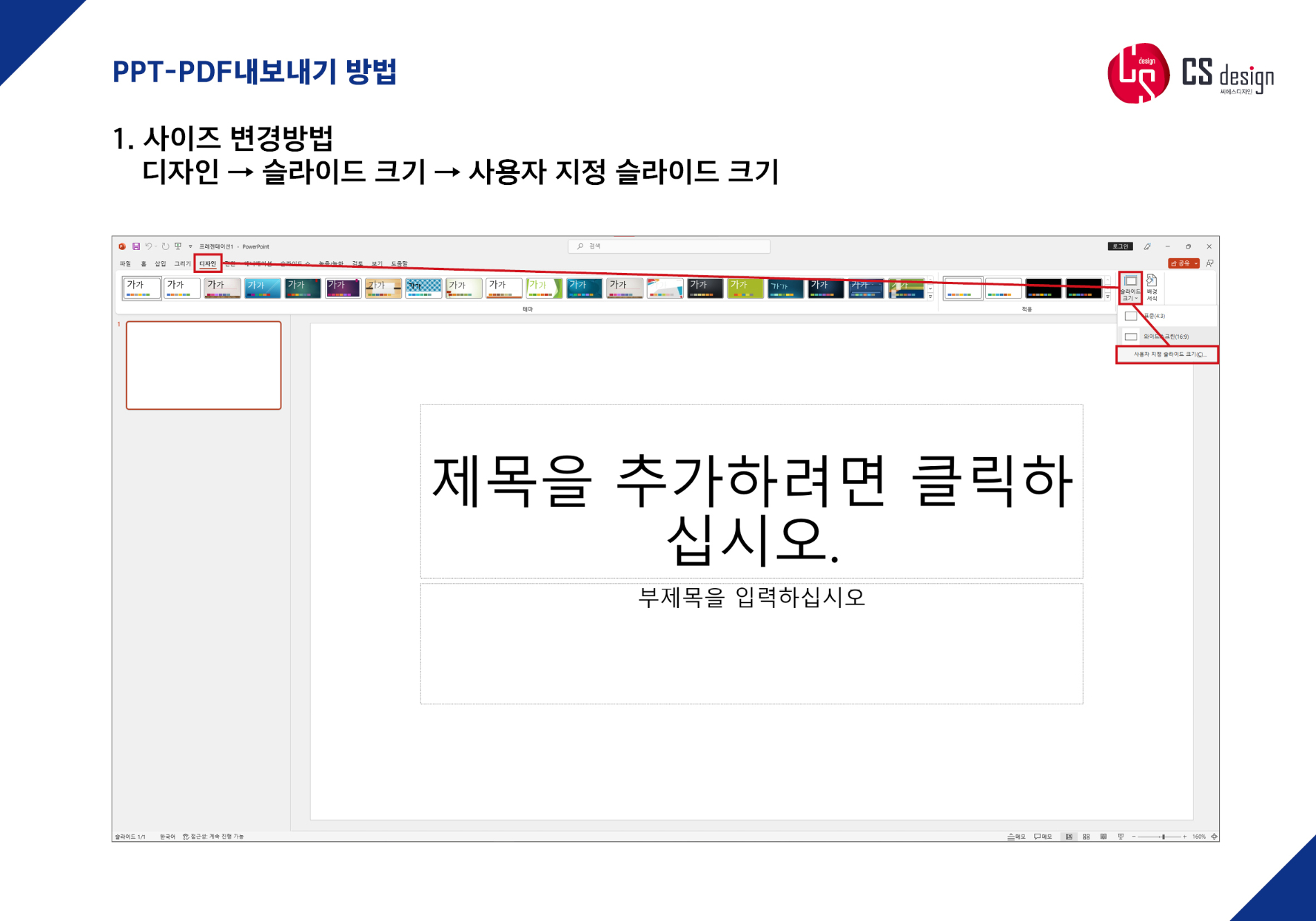Toggle the 메모 comments pane button
The width and height of the screenshot is (1316, 921).
1043,837
